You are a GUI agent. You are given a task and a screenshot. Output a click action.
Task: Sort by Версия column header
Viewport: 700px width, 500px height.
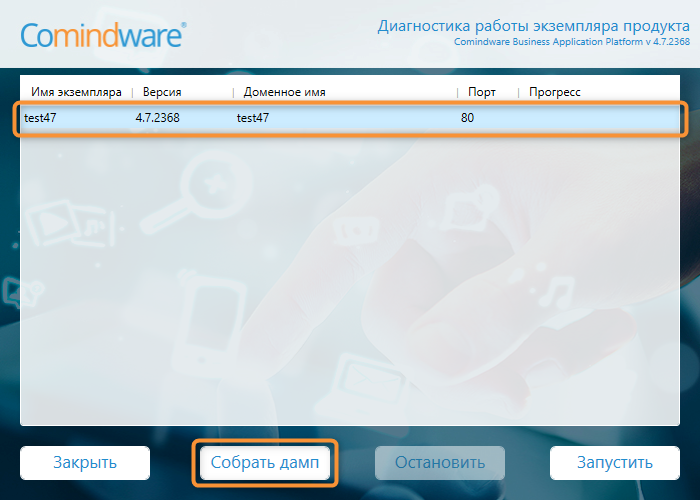pos(162,92)
